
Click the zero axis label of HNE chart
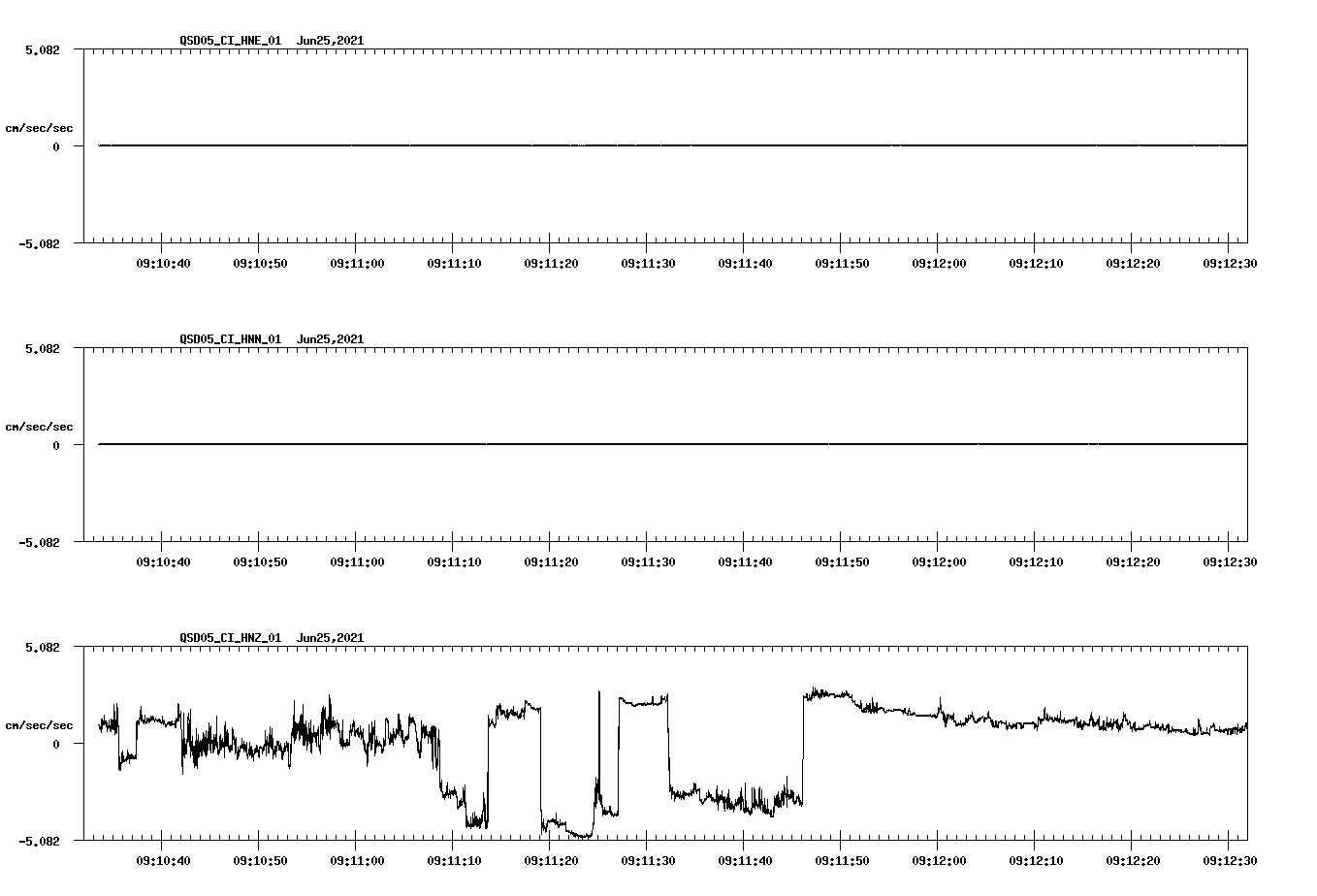(x=56, y=147)
